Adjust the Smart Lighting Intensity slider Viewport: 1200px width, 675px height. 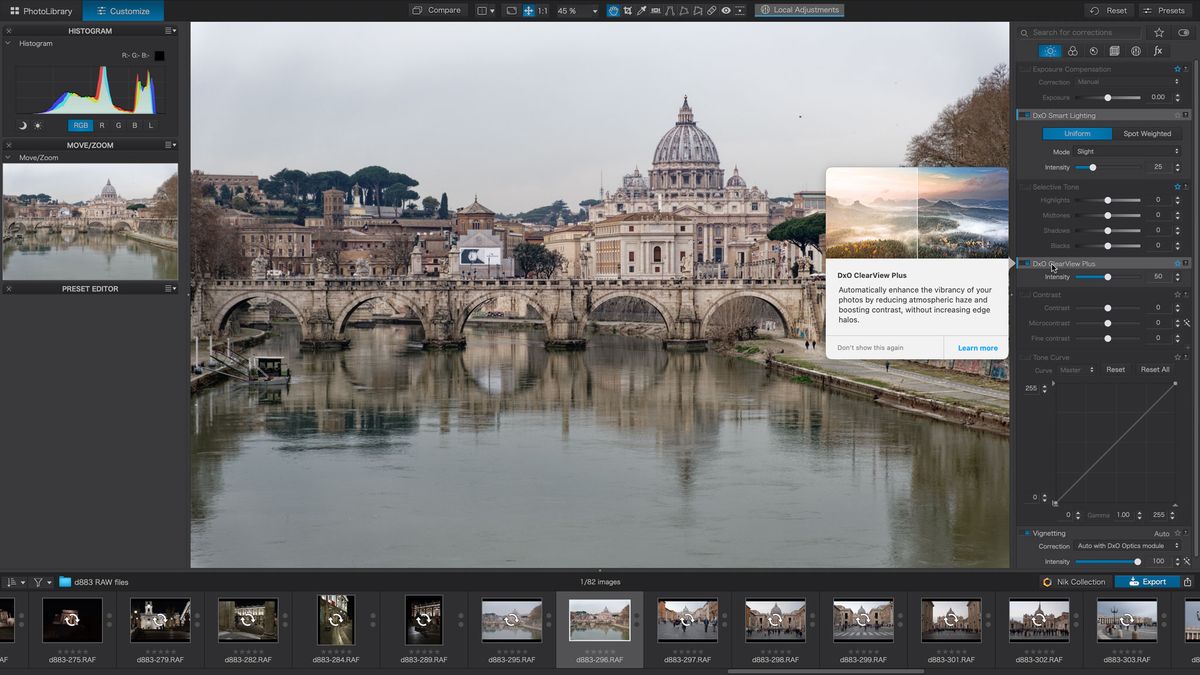pos(1108,167)
